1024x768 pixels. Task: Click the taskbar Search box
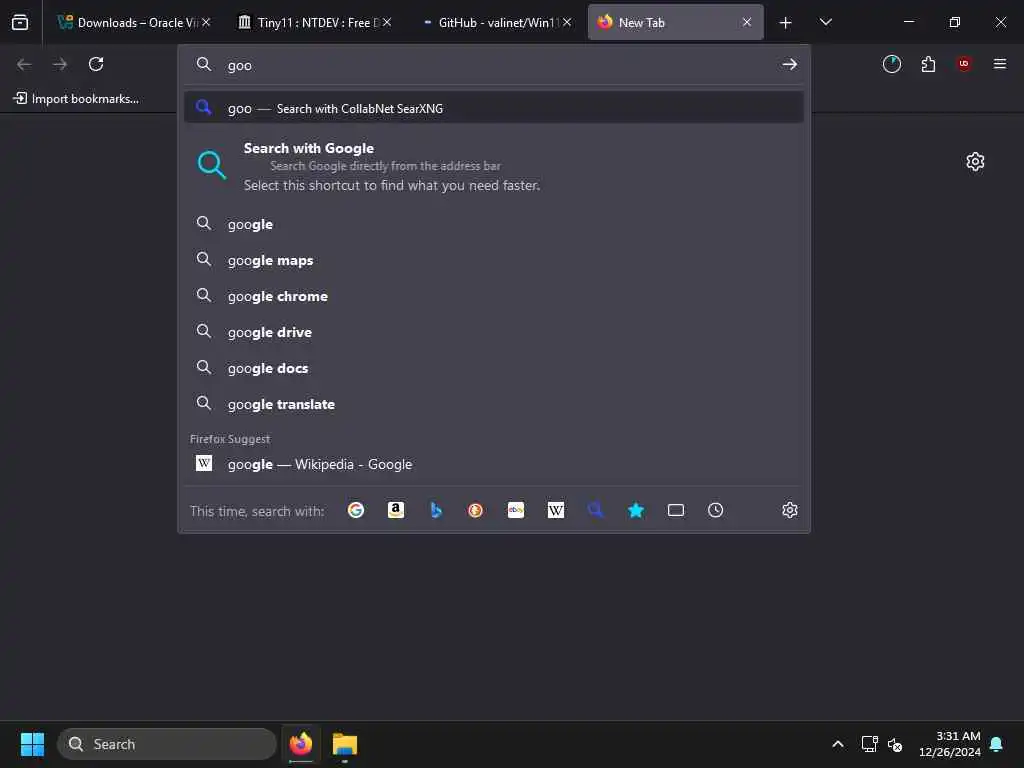tap(167, 744)
